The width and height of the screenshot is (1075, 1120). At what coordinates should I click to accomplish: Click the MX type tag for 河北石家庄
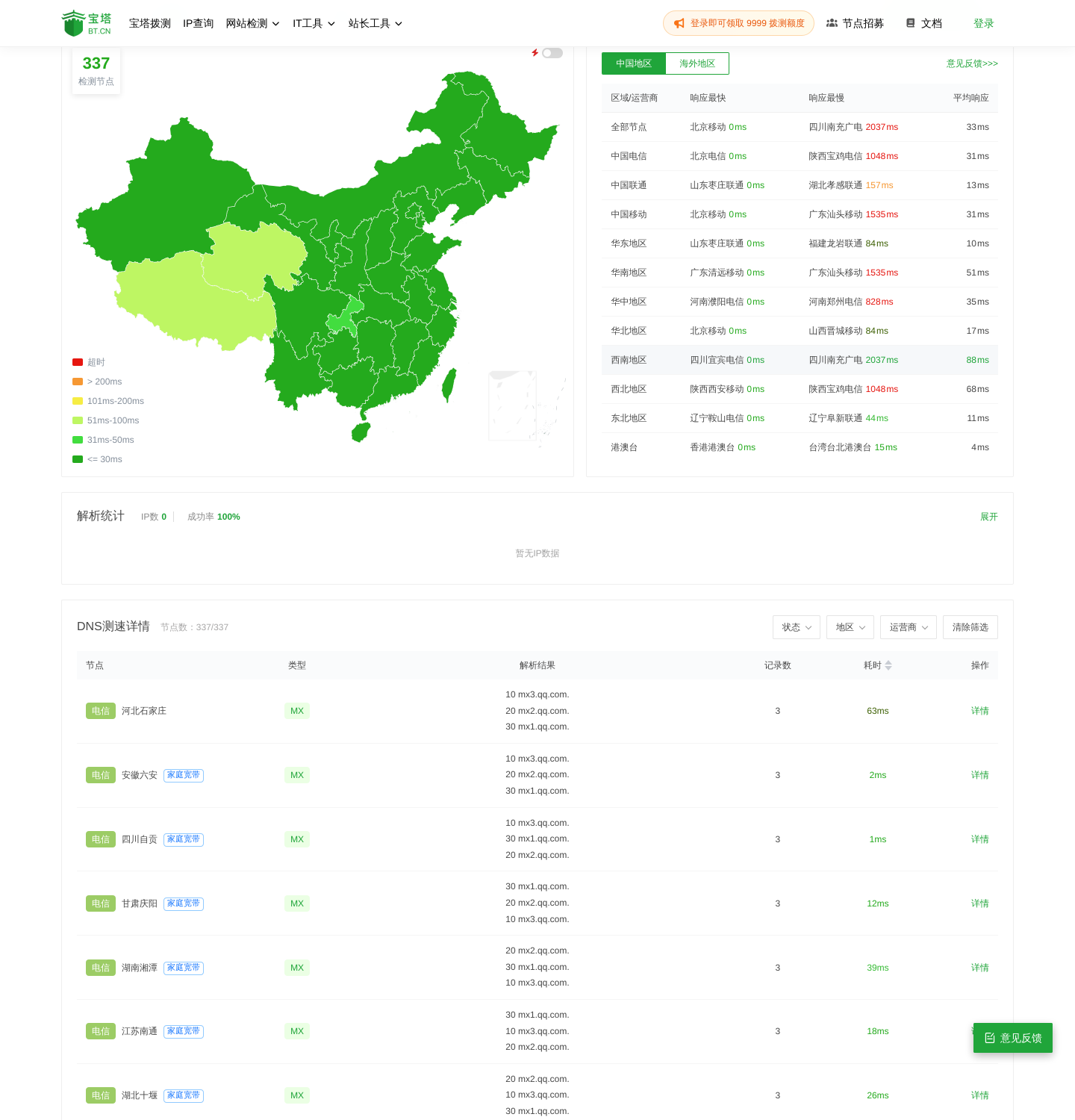pyautogui.click(x=297, y=711)
